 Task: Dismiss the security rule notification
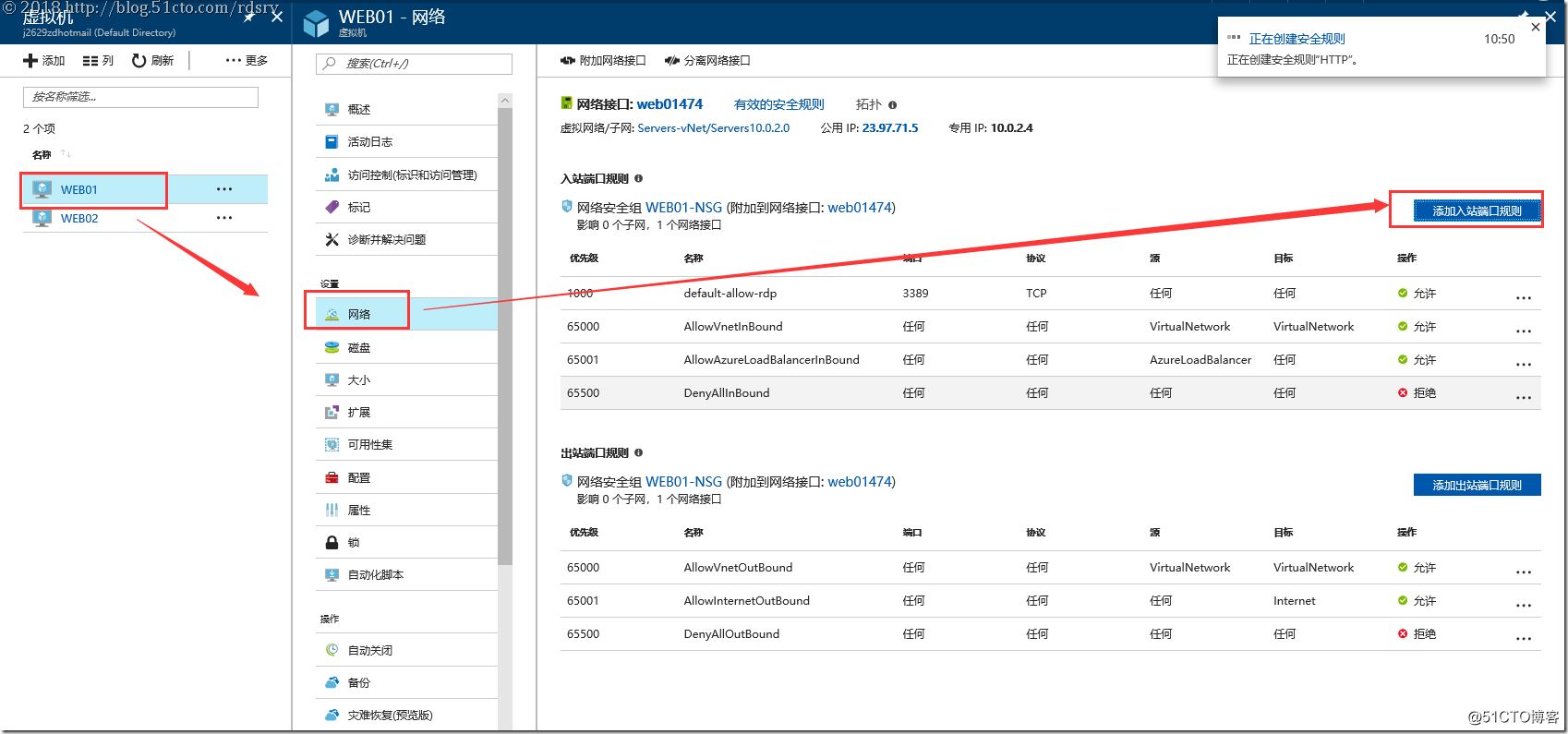pyautogui.click(x=1536, y=27)
